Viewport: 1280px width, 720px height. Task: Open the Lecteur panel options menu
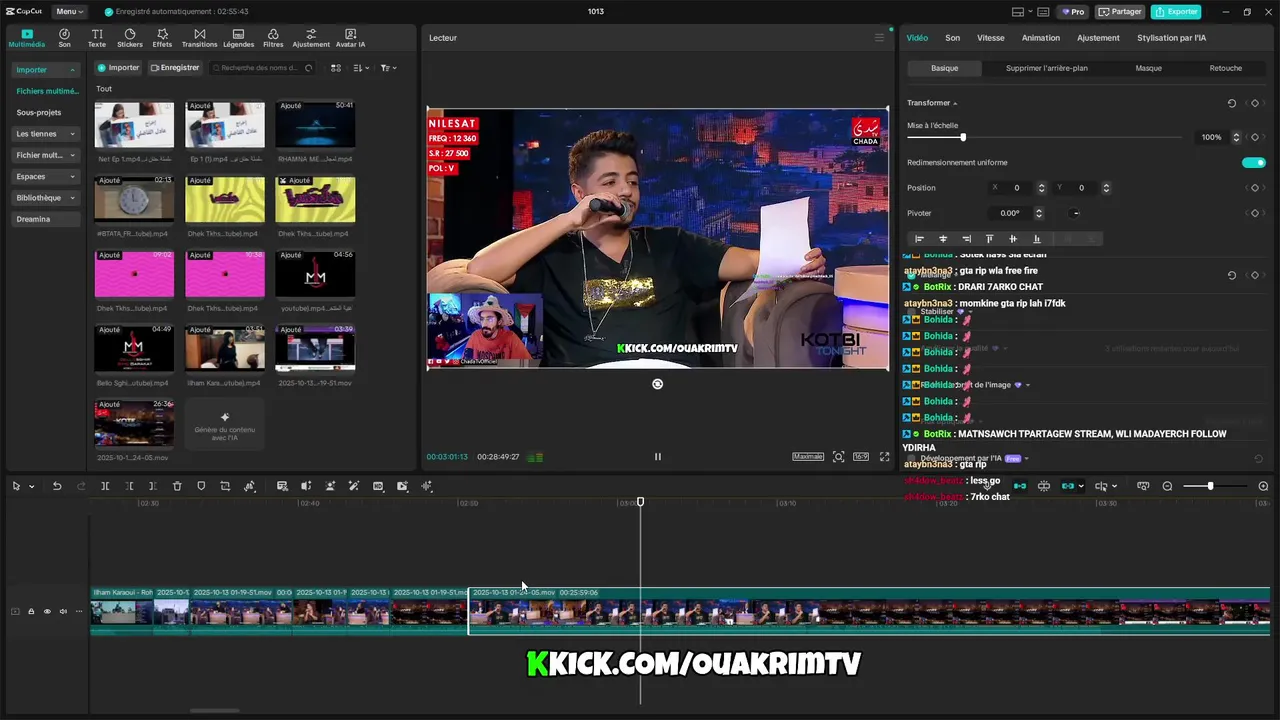coord(879,38)
